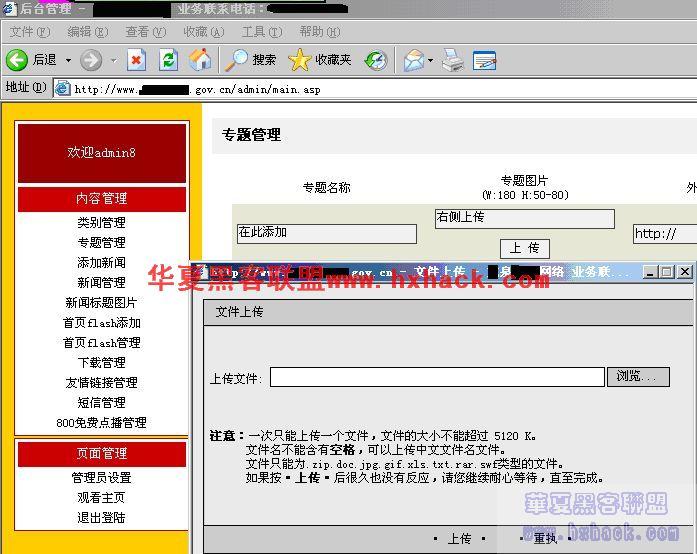The image size is (697, 554).
Task: Open the 工具(T) menu
Action: (x=261, y=32)
